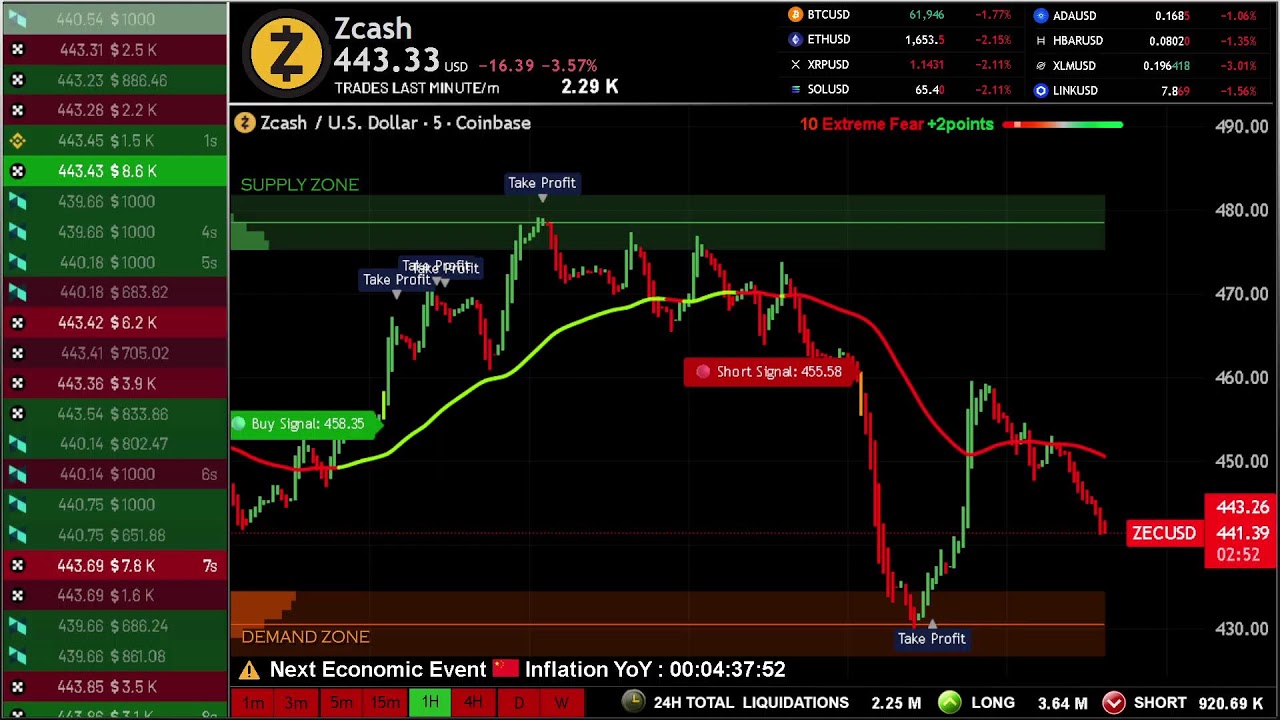Click the Hedera icon next to HBARUSD

(1041, 41)
